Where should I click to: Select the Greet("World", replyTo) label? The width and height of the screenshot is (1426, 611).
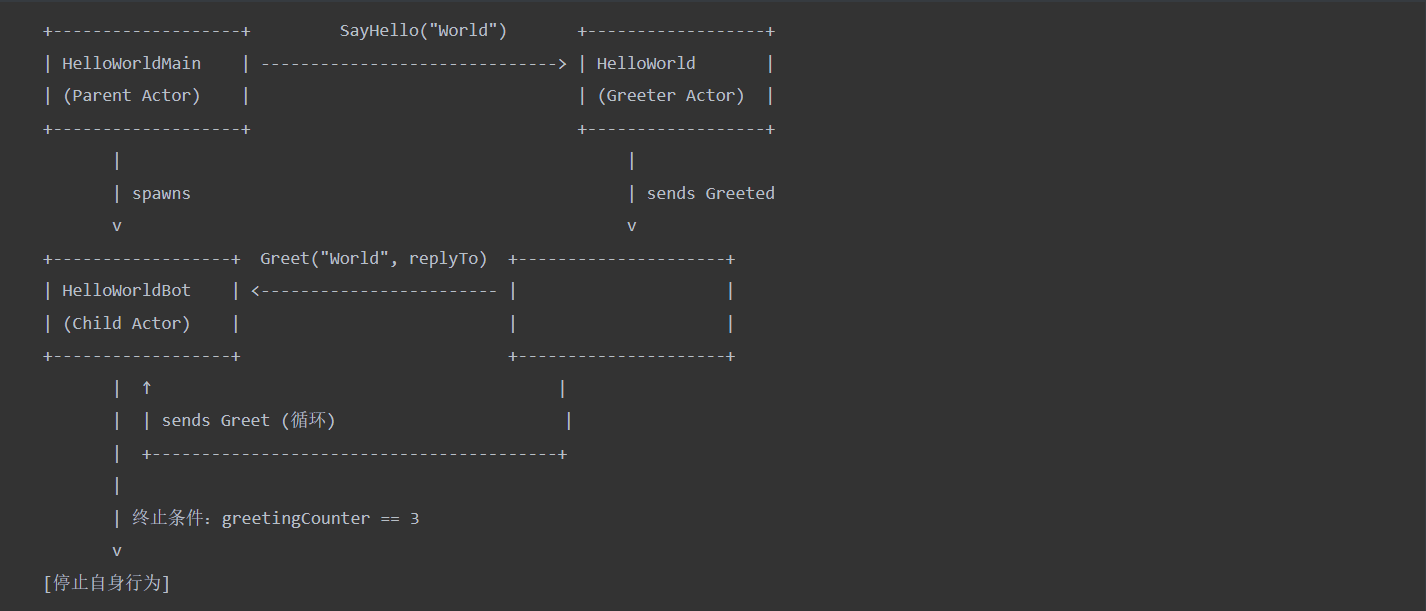point(373,259)
